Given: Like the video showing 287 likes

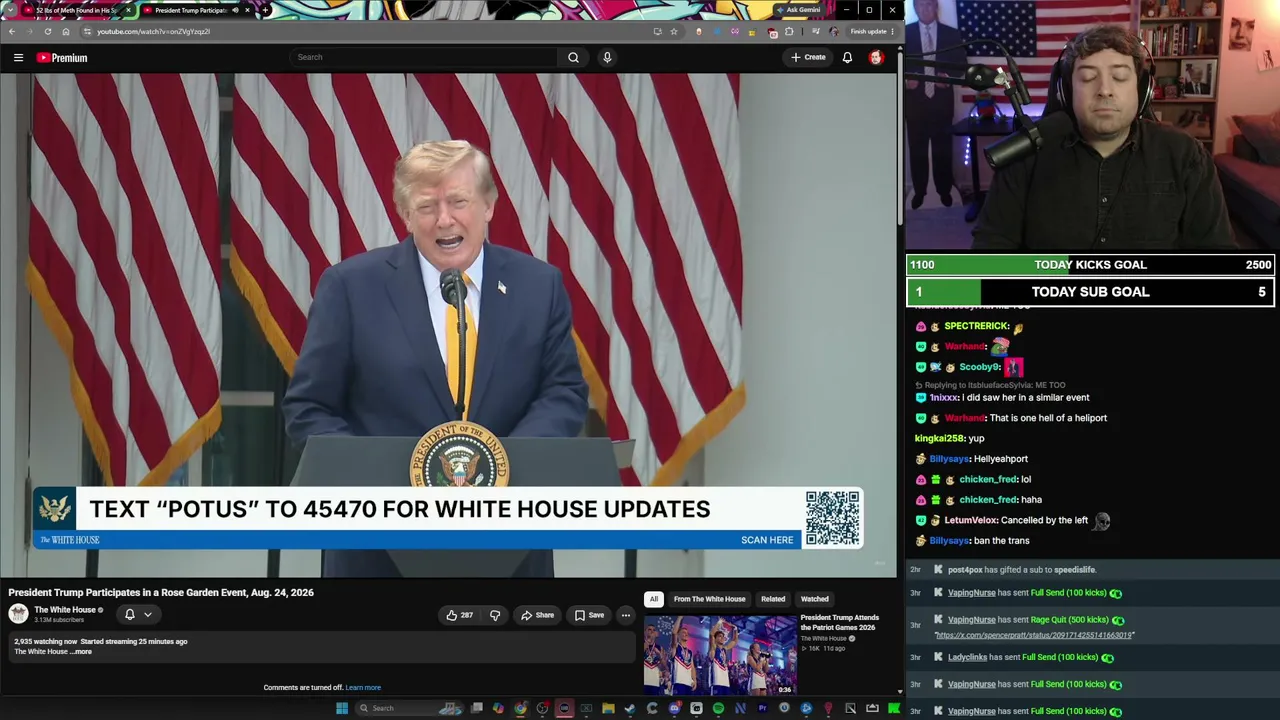Looking at the screenshot, I should pyautogui.click(x=460, y=615).
